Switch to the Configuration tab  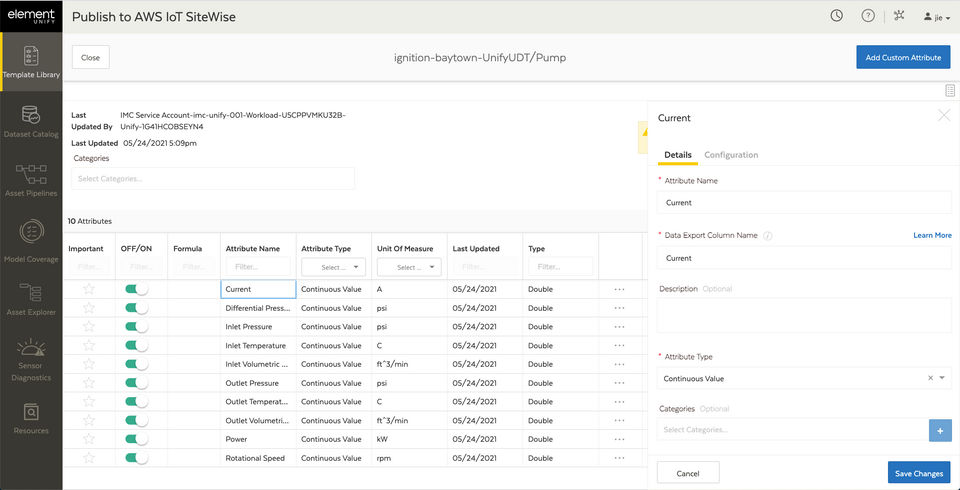[731, 155]
